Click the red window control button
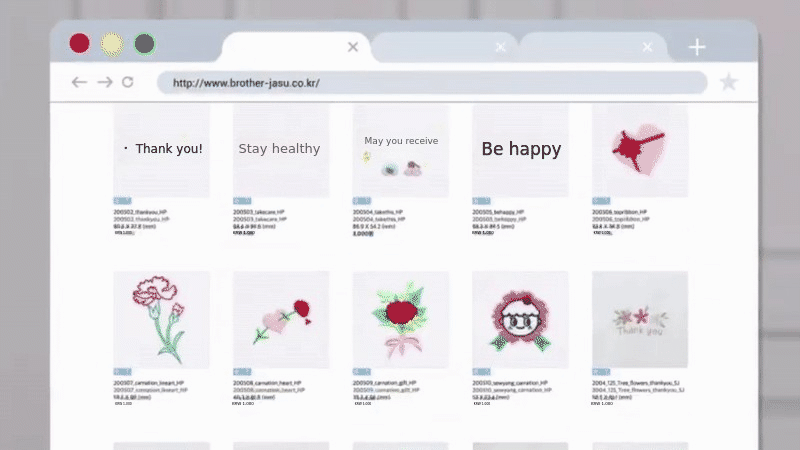The image size is (800, 450). pyautogui.click(x=80, y=43)
